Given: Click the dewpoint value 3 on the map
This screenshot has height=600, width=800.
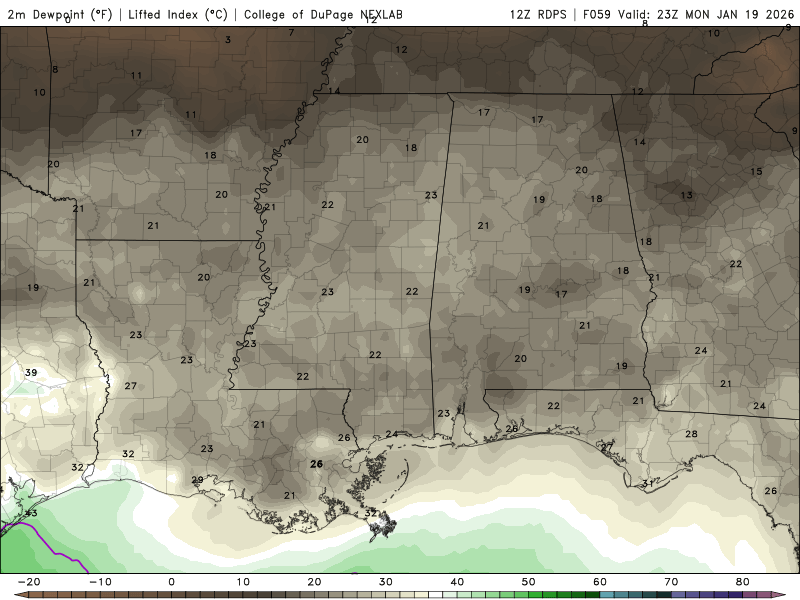Looking at the screenshot, I should [x=228, y=39].
